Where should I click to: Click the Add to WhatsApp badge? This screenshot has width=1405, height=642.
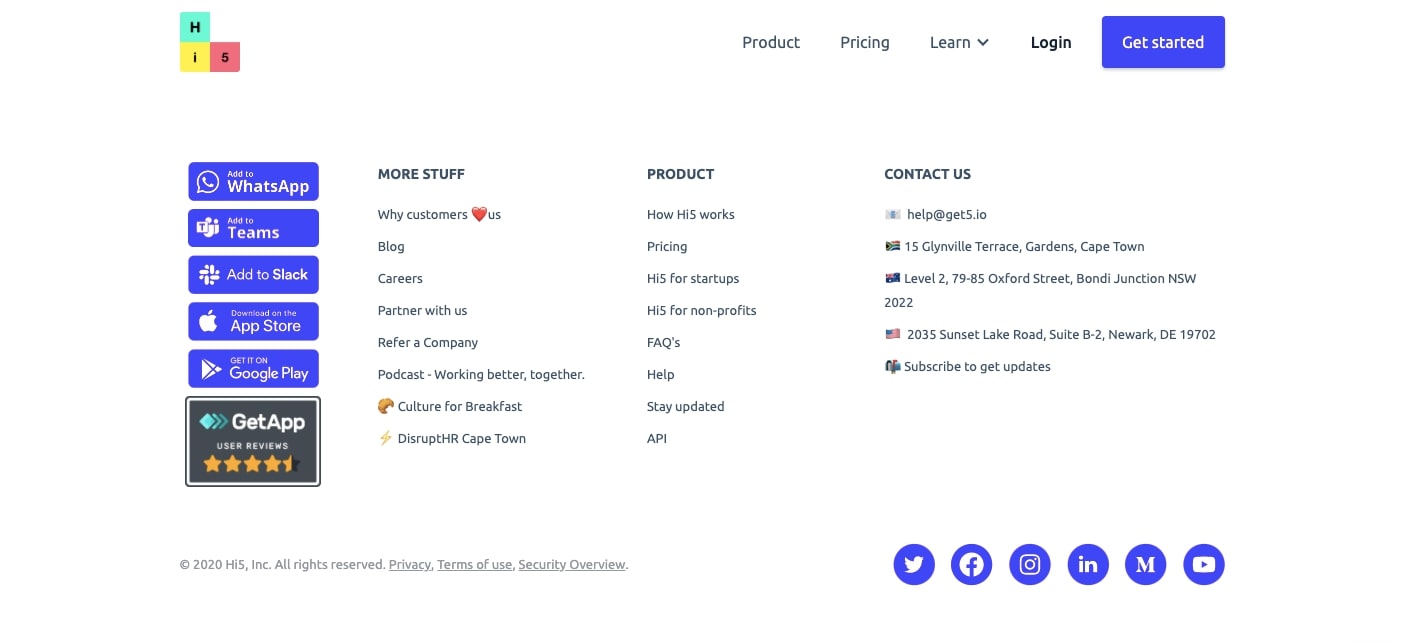pyautogui.click(x=253, y=181)
